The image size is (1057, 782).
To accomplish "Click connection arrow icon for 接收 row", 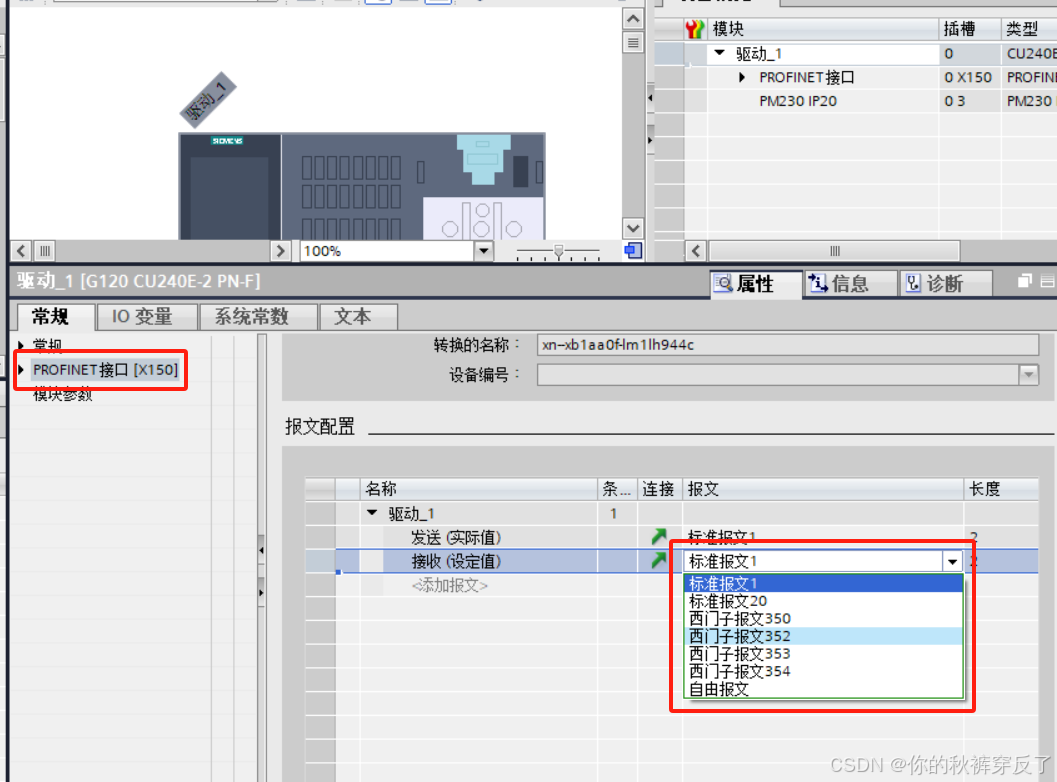I will coord(659,560).
